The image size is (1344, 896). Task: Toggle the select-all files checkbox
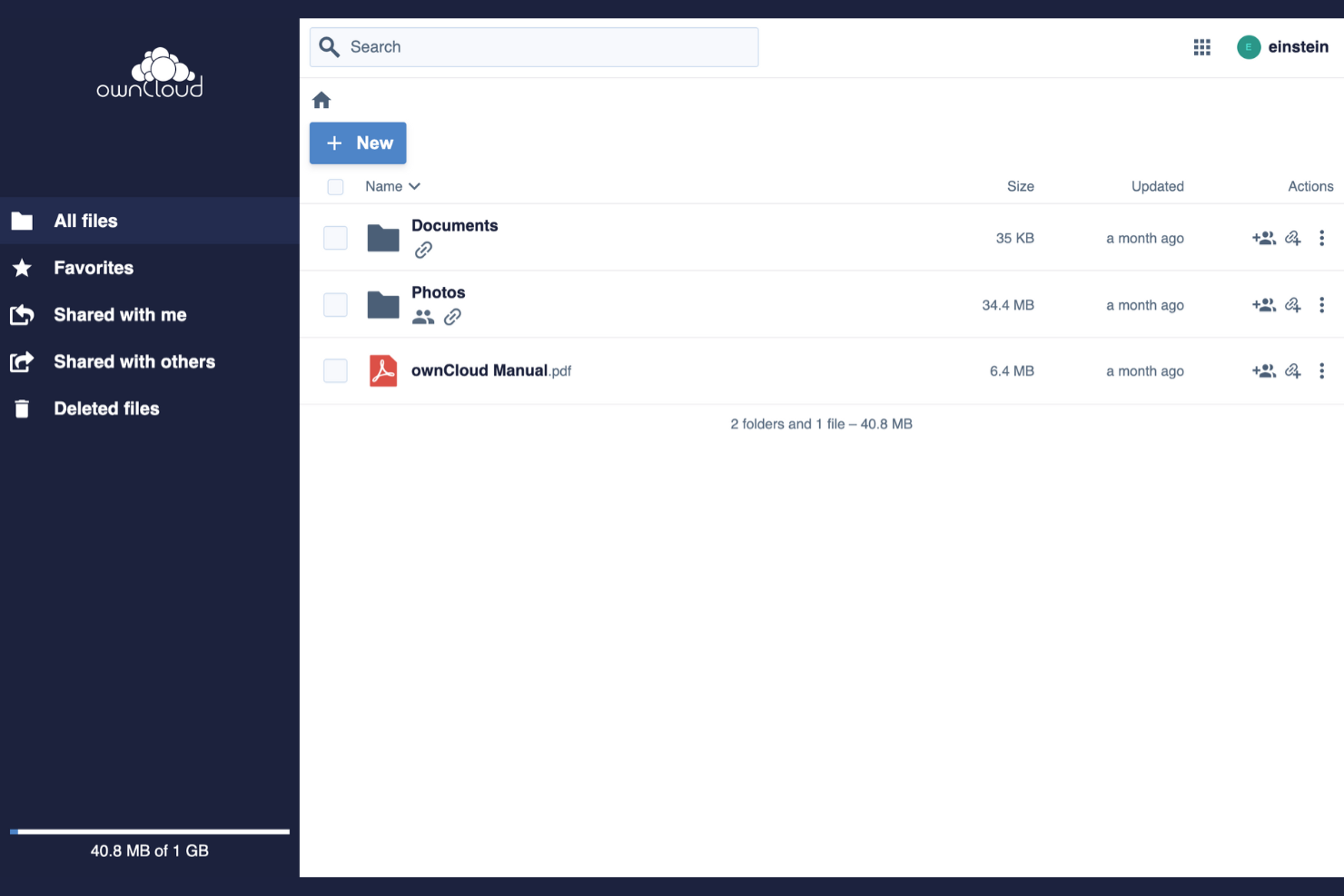click(x=335, y=186)
